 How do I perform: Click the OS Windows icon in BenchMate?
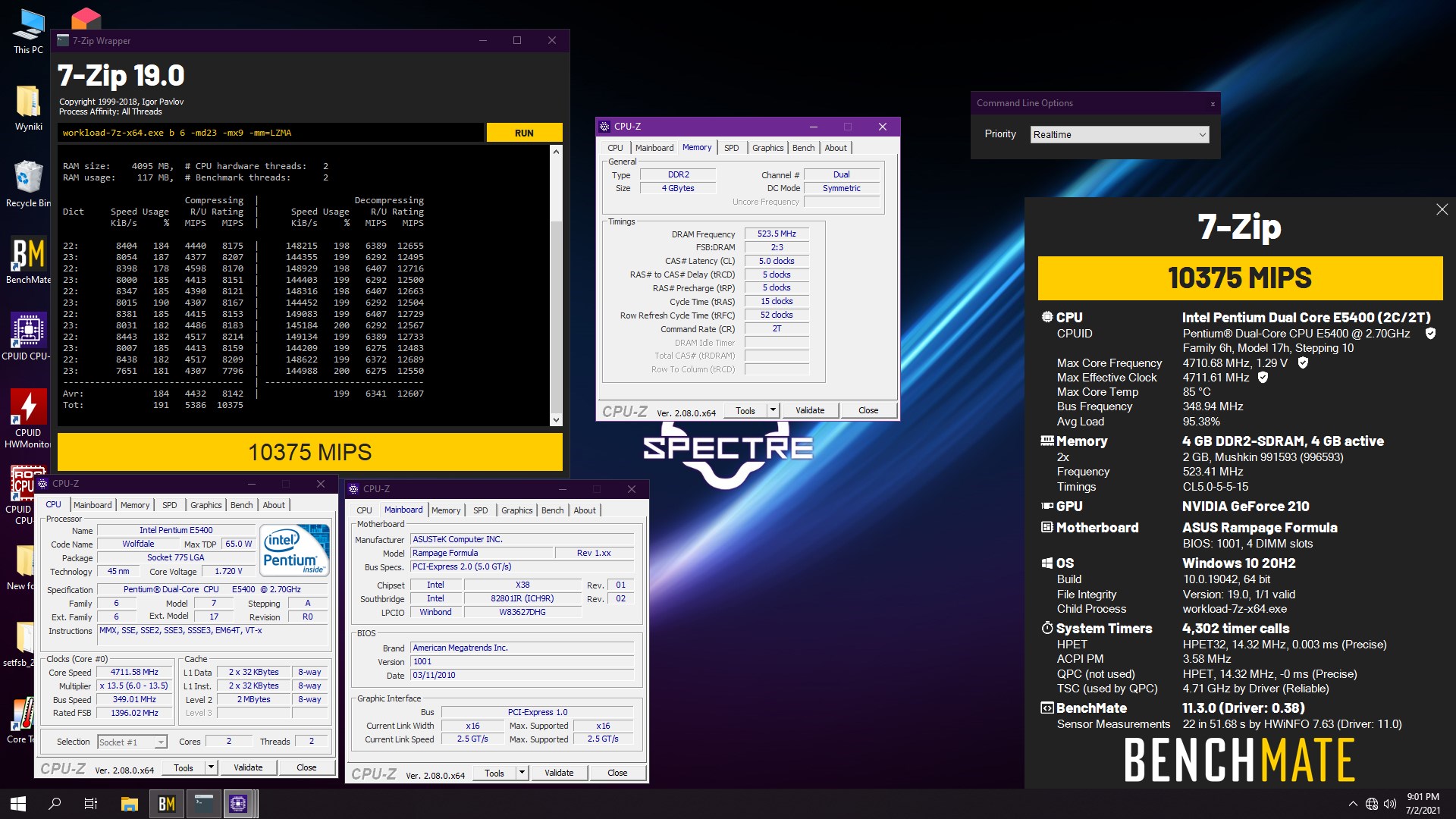[x=1047, y=563]
